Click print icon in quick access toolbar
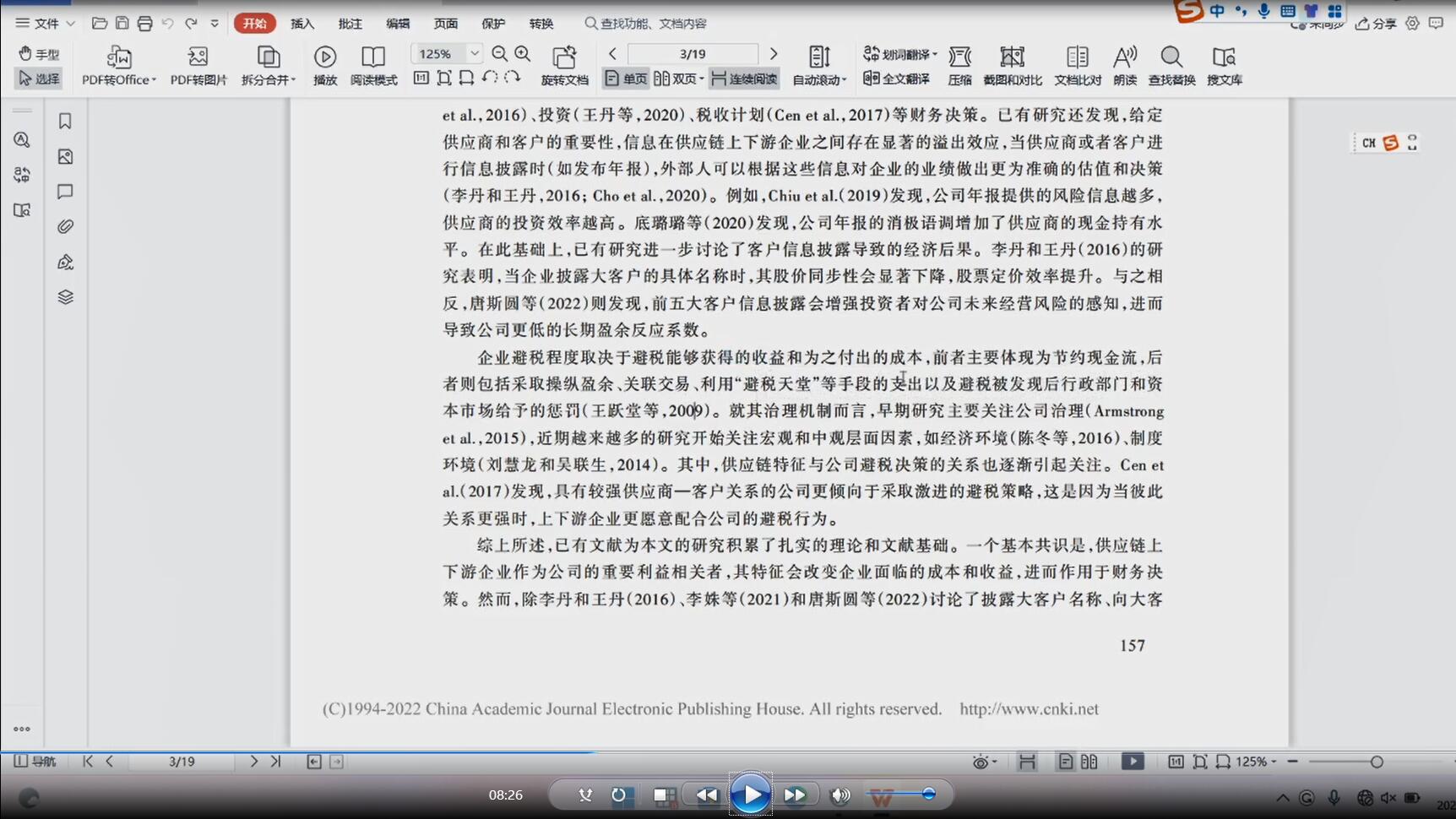1456x819 pixels. coord(144,24)
